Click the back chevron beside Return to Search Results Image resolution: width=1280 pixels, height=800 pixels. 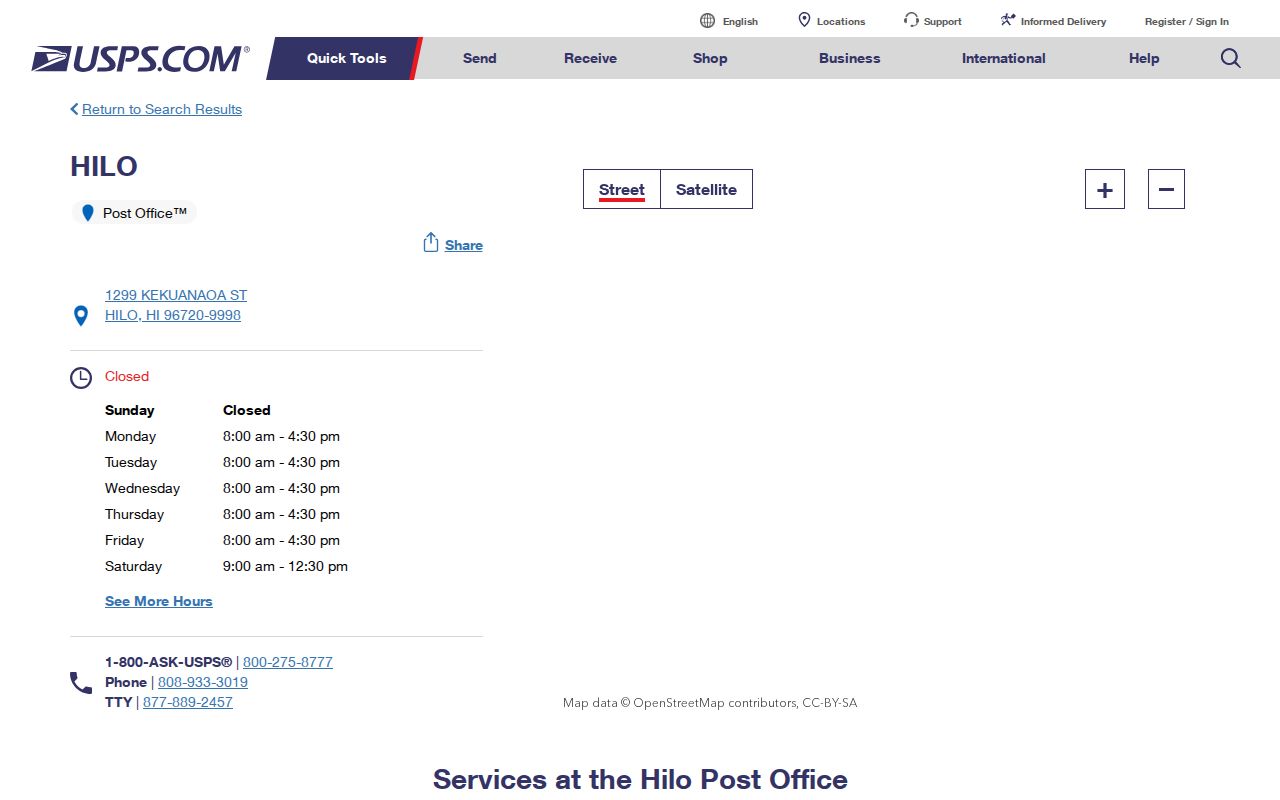tap(74, 109)
